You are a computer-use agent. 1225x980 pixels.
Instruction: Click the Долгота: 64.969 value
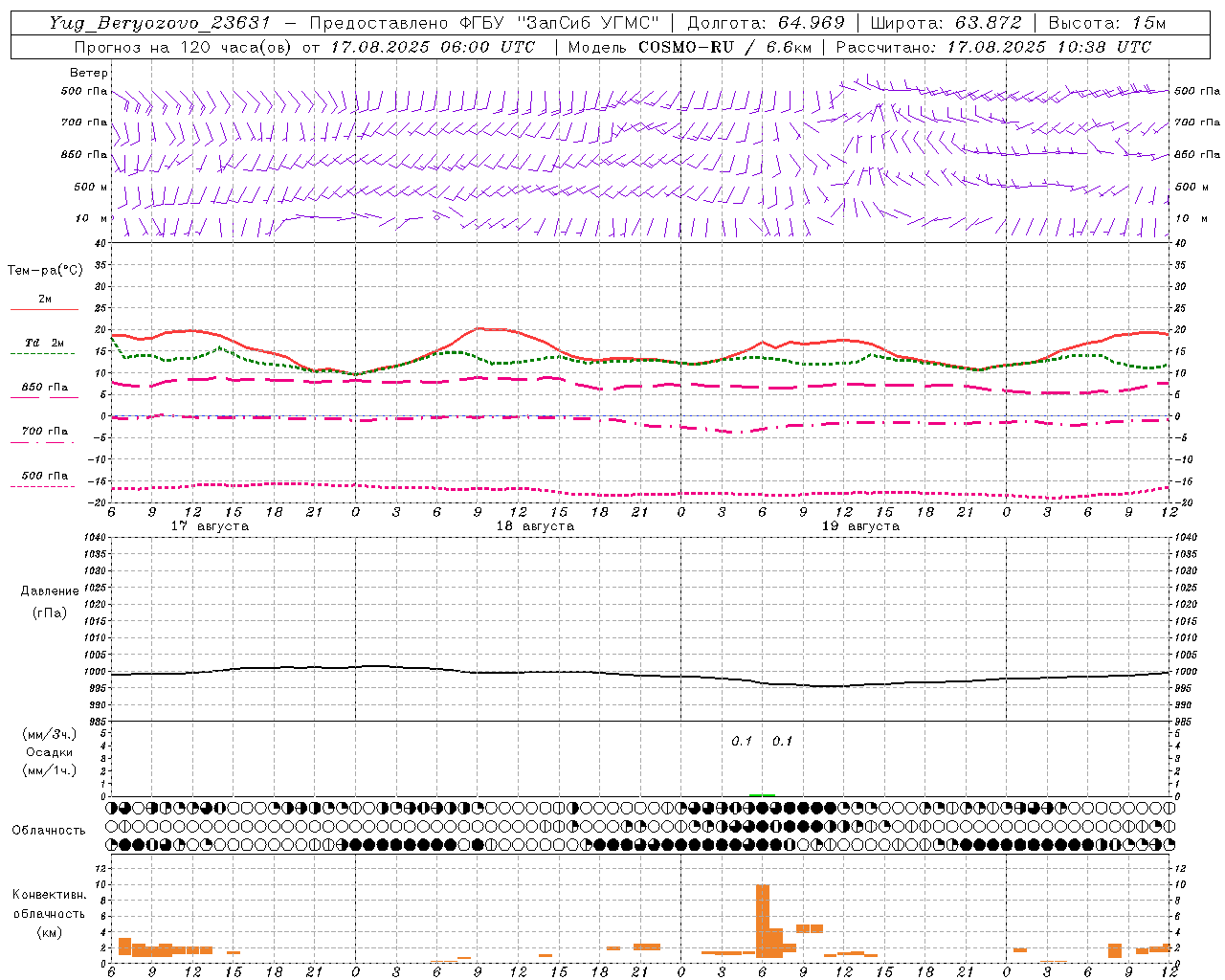pos(766,23)
